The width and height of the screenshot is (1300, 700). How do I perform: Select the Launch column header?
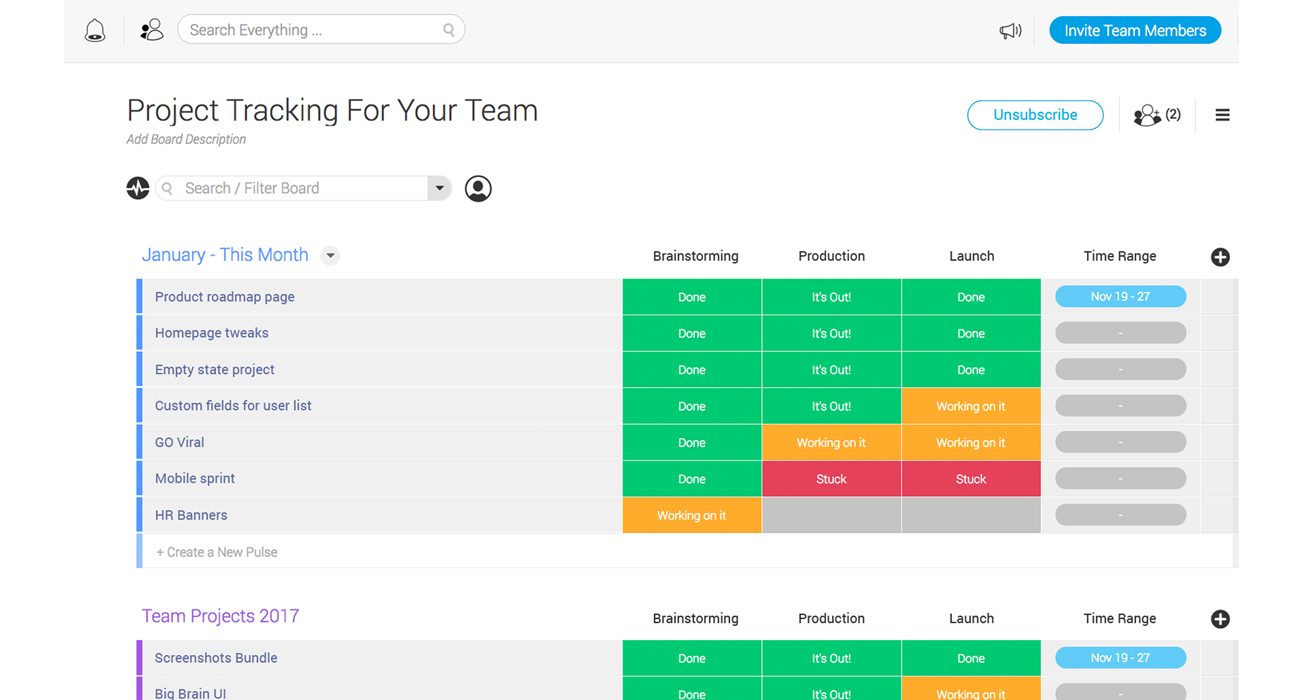(x=971, y=255)
